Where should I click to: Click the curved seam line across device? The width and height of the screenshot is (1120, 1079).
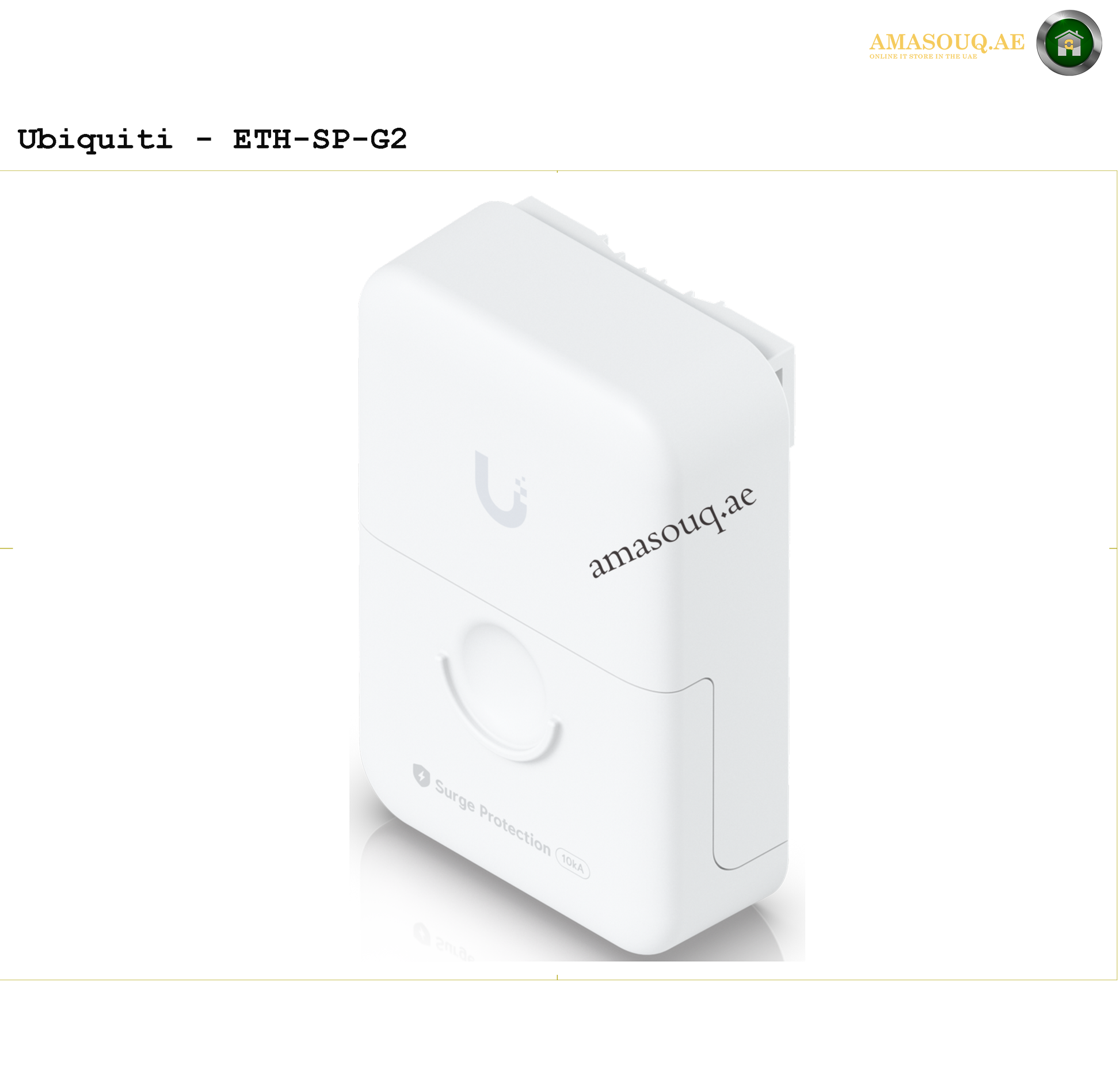point(535,610)
